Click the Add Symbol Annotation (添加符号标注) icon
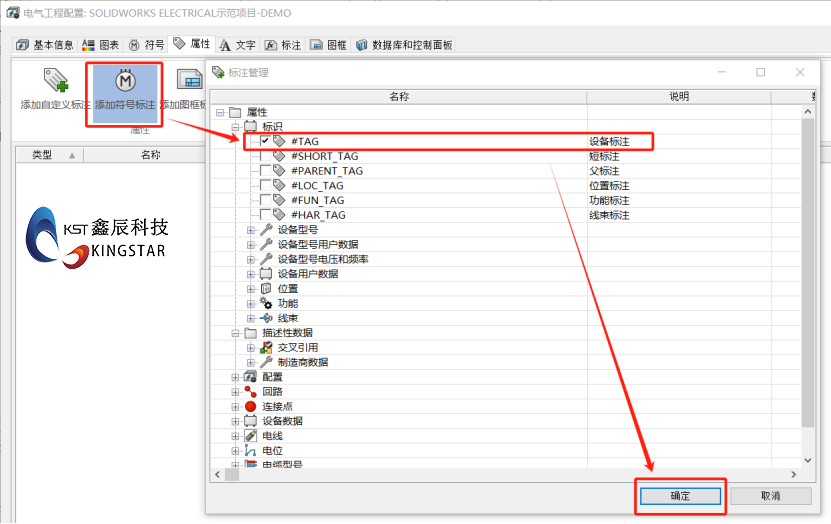The image size is (831, 524). (x=125, y=81)
